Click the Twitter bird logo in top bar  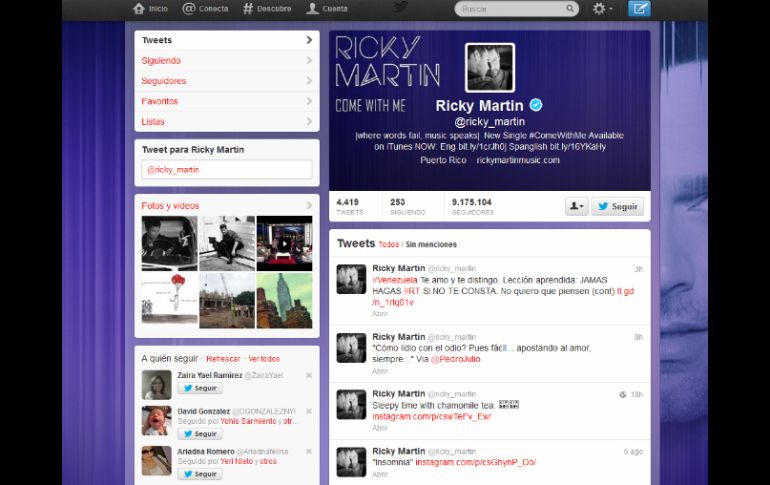click(x=400, y=8)
